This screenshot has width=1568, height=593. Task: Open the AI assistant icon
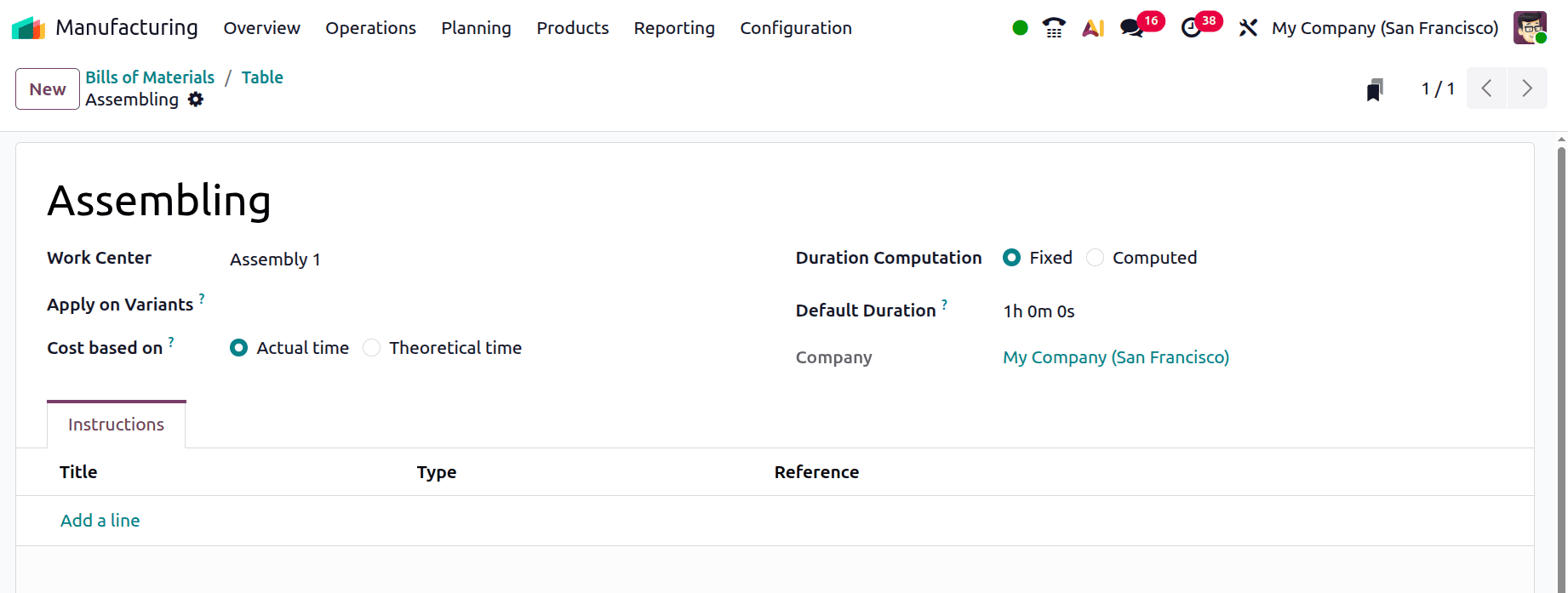coord(1093,28)
